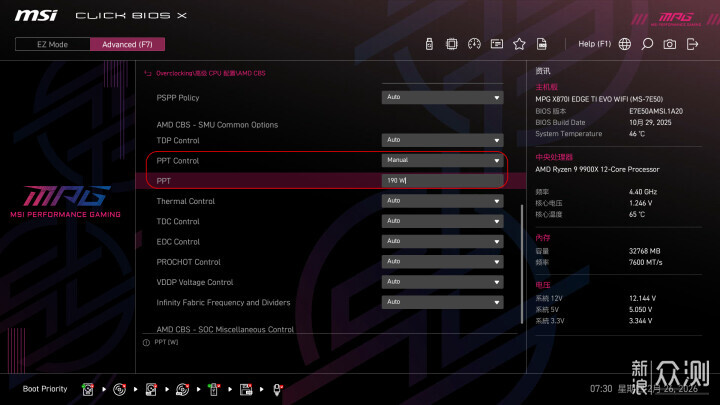The image size is (720, 405).
Task: Open the Thermal Control dropdown
Action: 442,201
